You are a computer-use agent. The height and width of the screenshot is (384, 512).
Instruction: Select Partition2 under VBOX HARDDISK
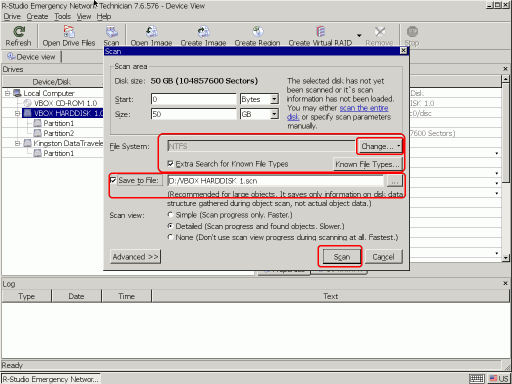coord(59,133)
